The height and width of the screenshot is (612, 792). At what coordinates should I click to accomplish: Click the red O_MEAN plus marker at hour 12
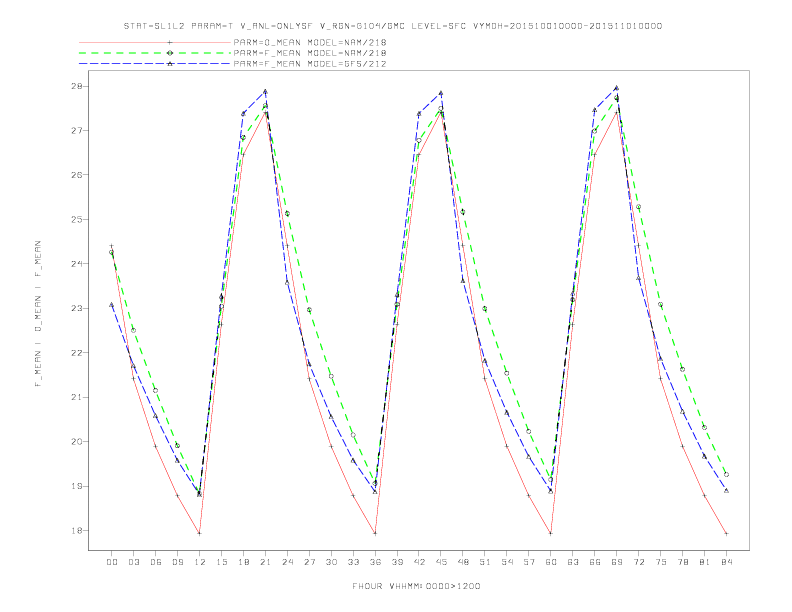point(200,533)
